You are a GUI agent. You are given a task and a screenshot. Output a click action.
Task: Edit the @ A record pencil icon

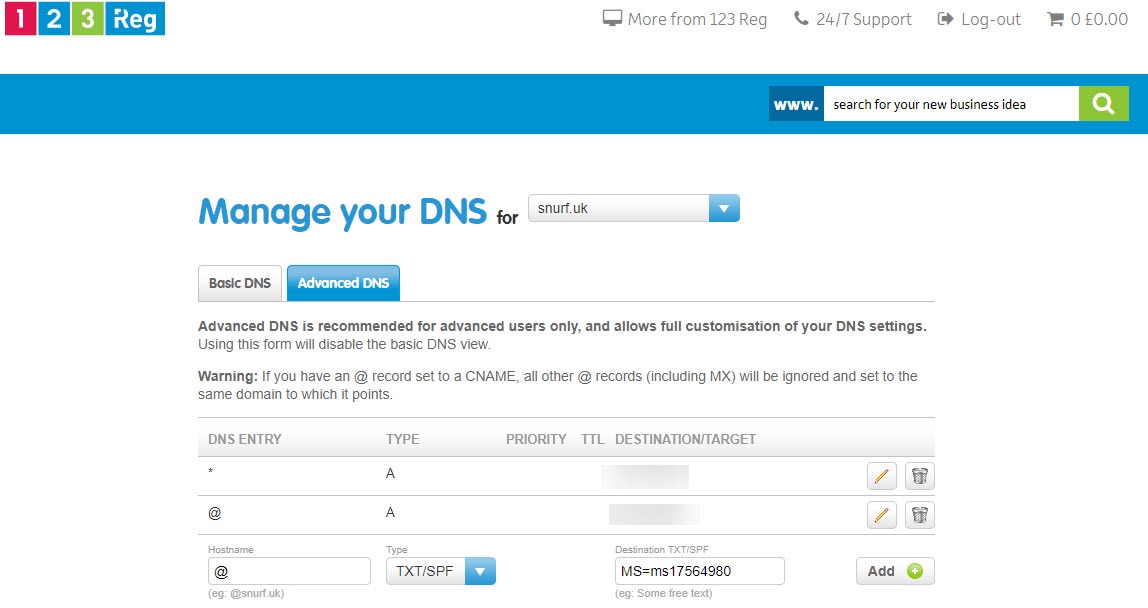tap(881, 515)
